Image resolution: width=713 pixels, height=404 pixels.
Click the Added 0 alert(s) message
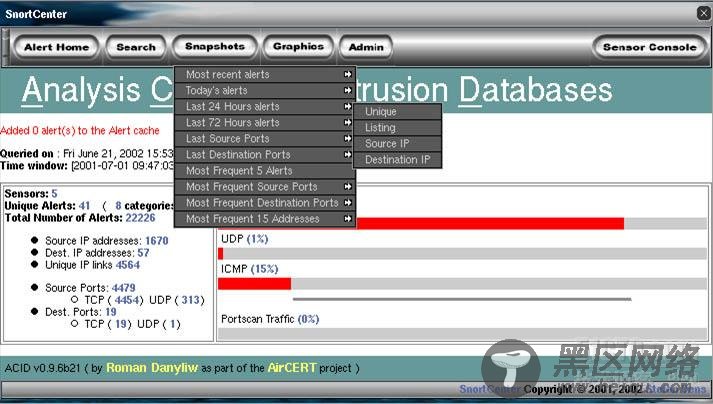pyautogui.click(x=80, y=131)
